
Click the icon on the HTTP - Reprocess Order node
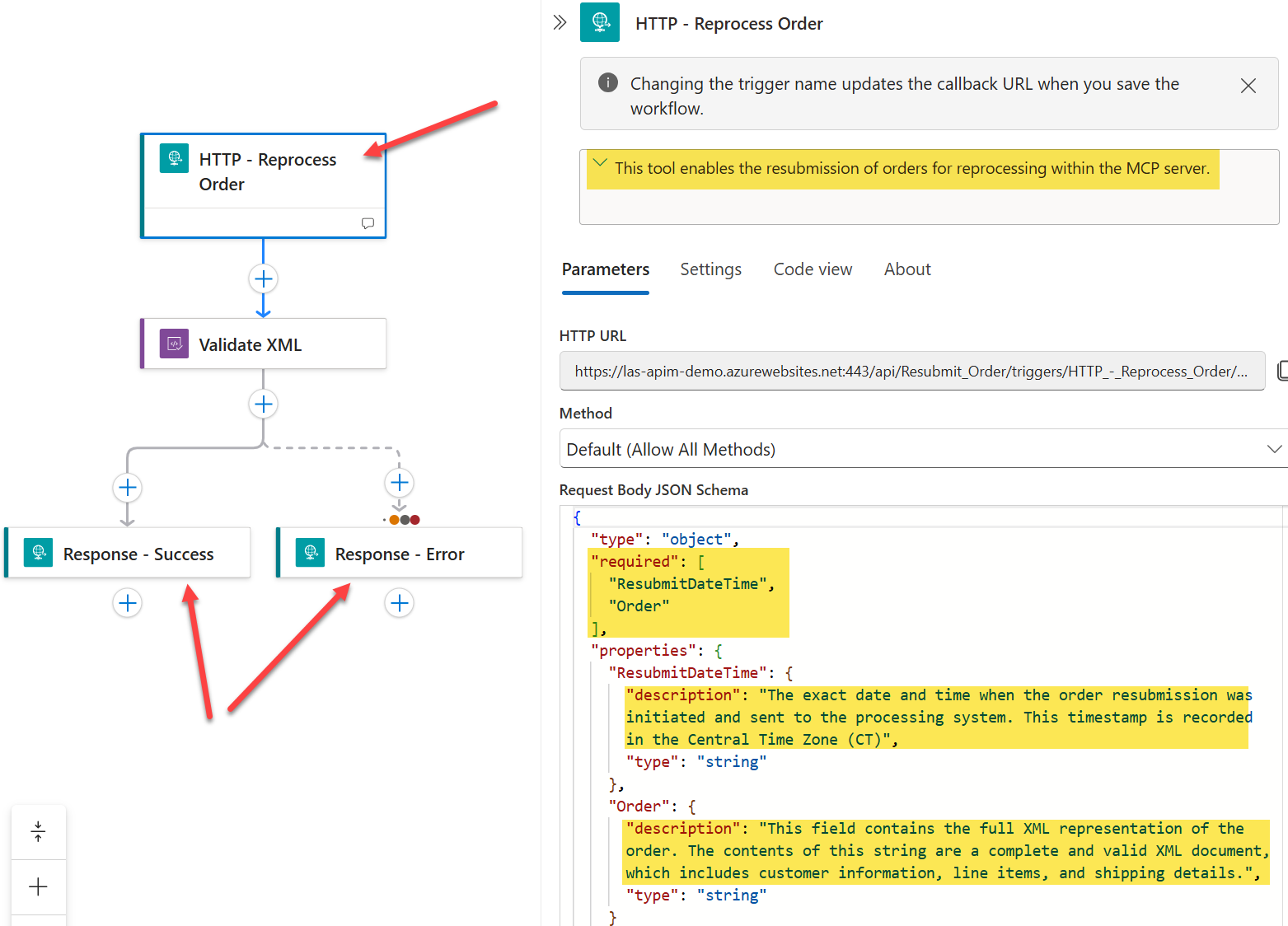(174, 158)
